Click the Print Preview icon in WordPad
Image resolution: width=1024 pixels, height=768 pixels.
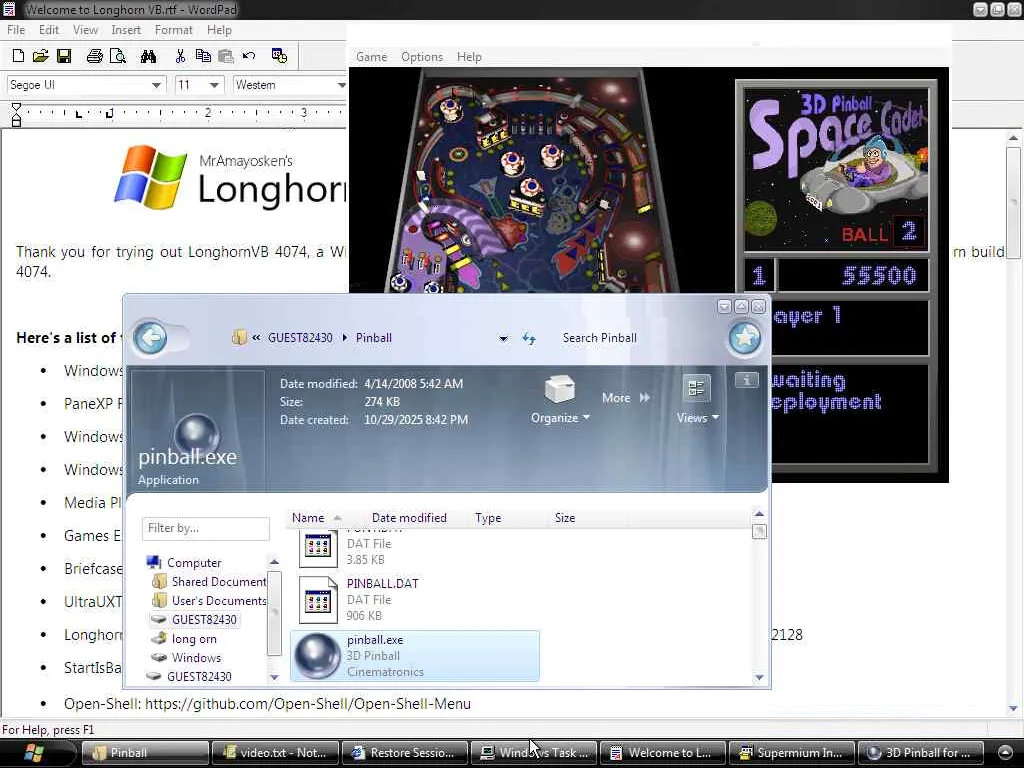point(118,56)
